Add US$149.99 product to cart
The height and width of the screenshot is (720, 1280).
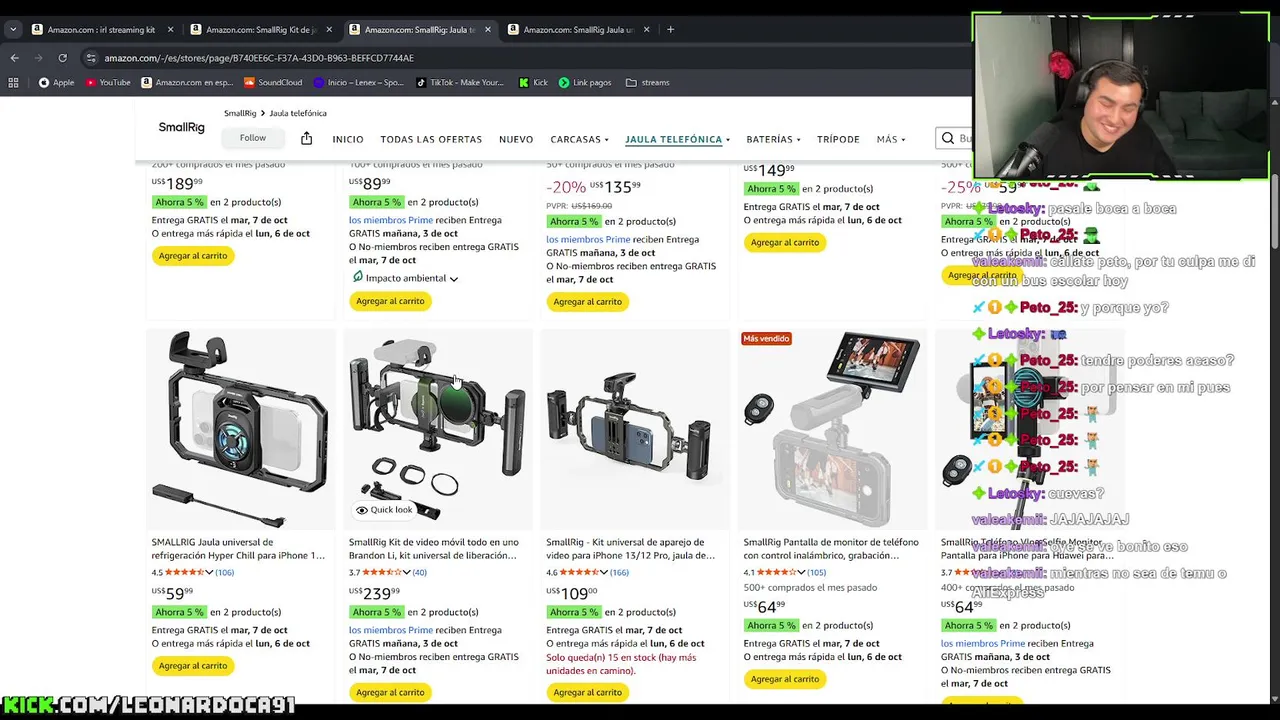tap(785, 242)
